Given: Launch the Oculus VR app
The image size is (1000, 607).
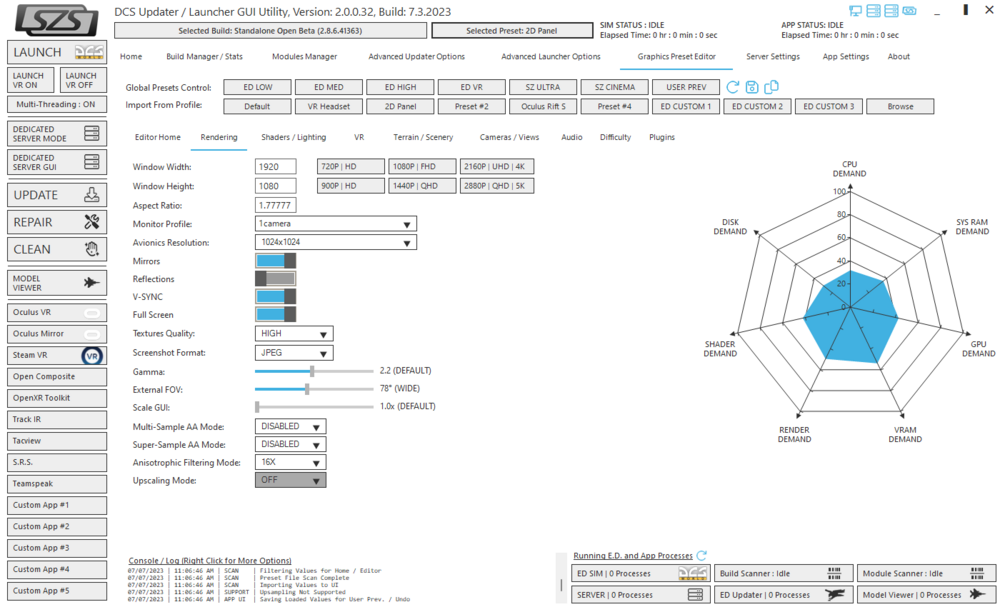Looking at the screenshot, I should pyautogui.click(x=57, y=312).
